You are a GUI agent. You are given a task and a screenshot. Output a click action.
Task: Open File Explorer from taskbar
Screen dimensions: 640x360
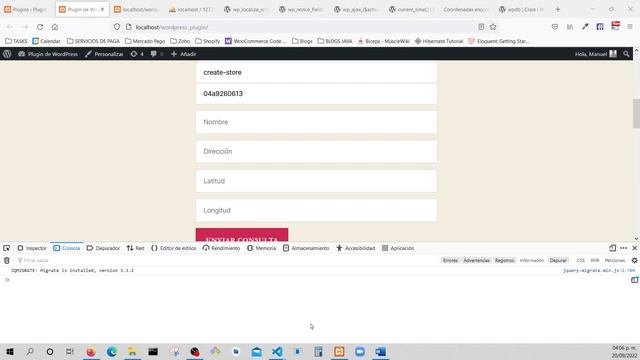tap(132, 351)
